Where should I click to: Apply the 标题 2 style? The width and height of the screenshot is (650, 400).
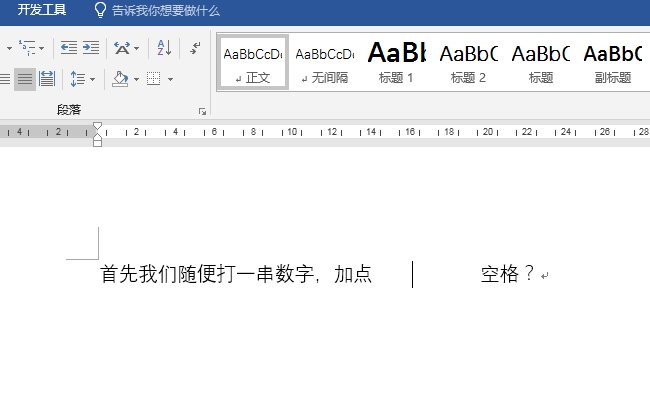pyautogui.click(x=468, y=62)
